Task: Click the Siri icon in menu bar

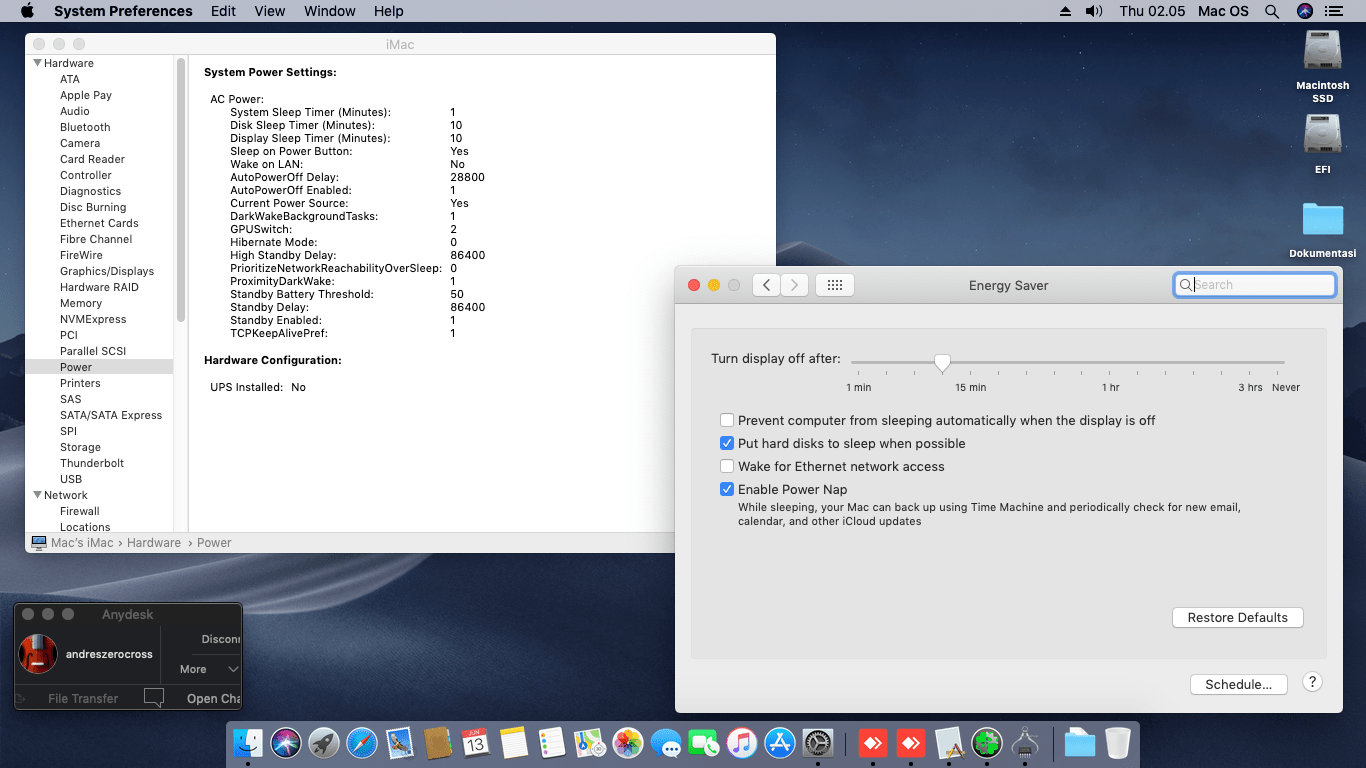Action: (x=1304, y=11)
